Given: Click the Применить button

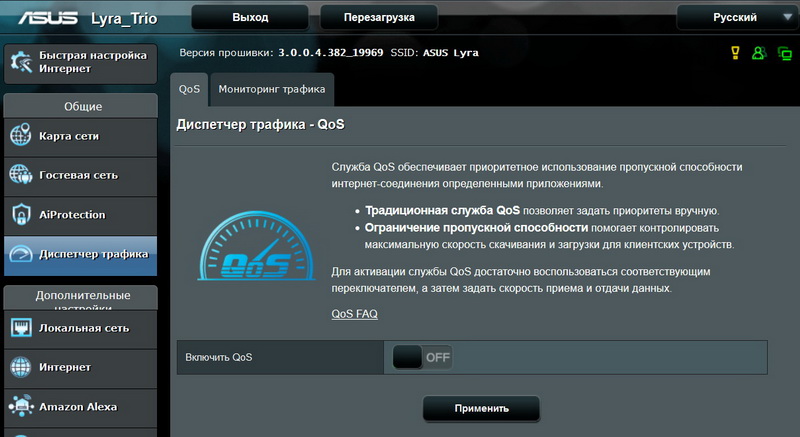Looking at the screenshot, I should [481, 408].
